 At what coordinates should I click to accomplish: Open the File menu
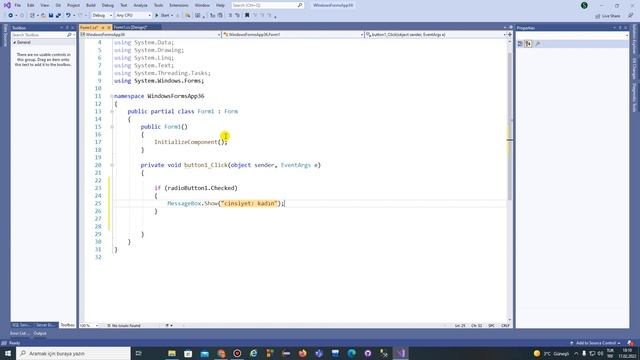(x=18, y=5)
